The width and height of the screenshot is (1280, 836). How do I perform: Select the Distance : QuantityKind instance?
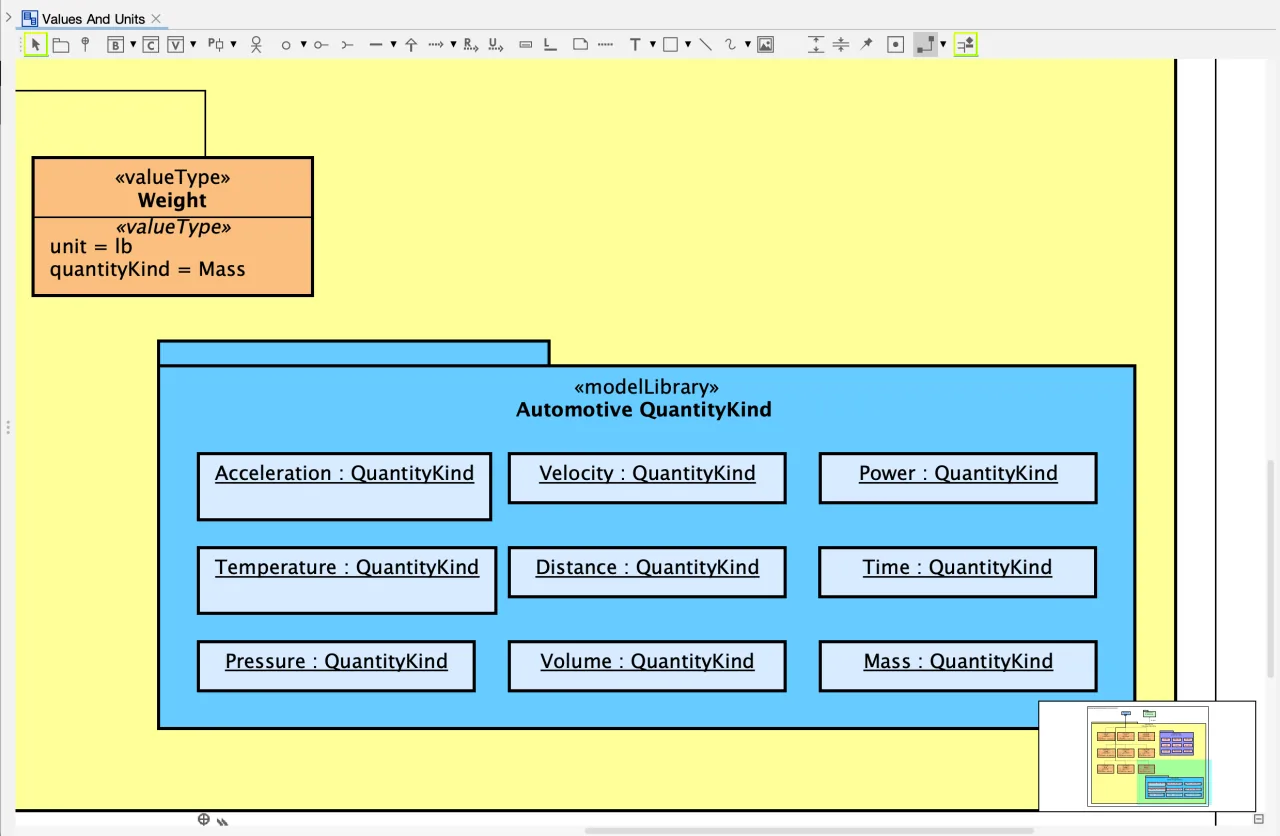pos(647,572)
